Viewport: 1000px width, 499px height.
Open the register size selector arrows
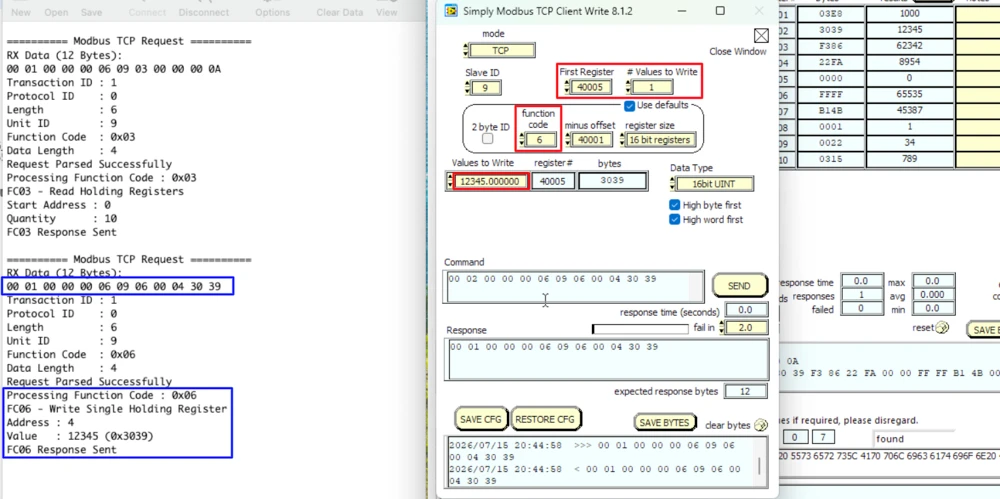pos(621,140)
